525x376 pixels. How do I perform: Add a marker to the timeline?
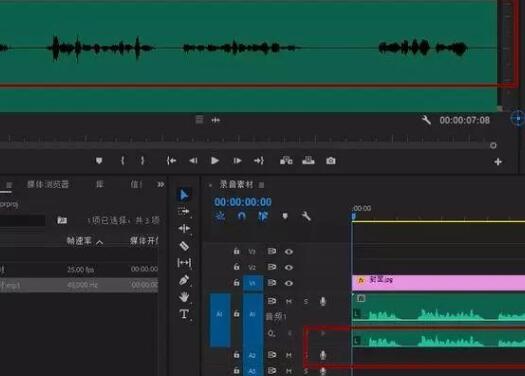[x=285, y=216]
